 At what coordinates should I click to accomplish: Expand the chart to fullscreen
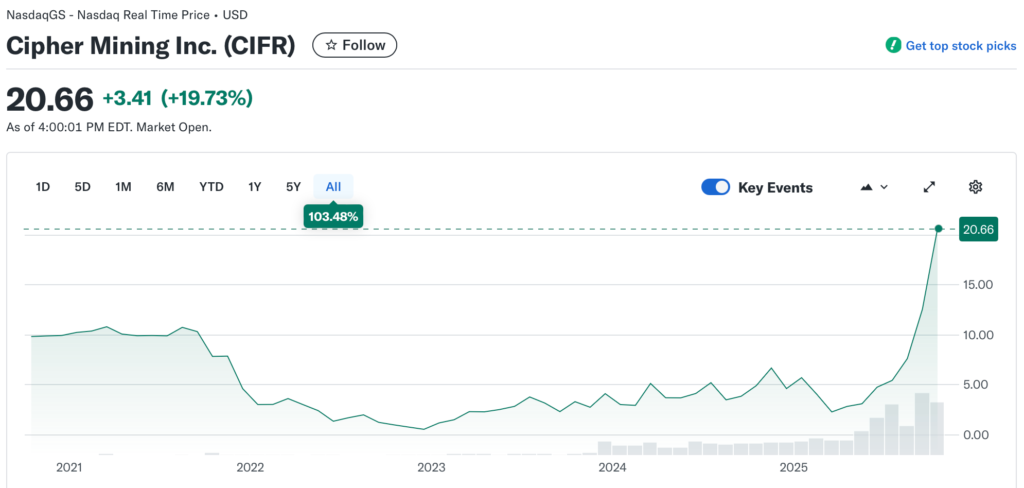[x=929, y=187]
